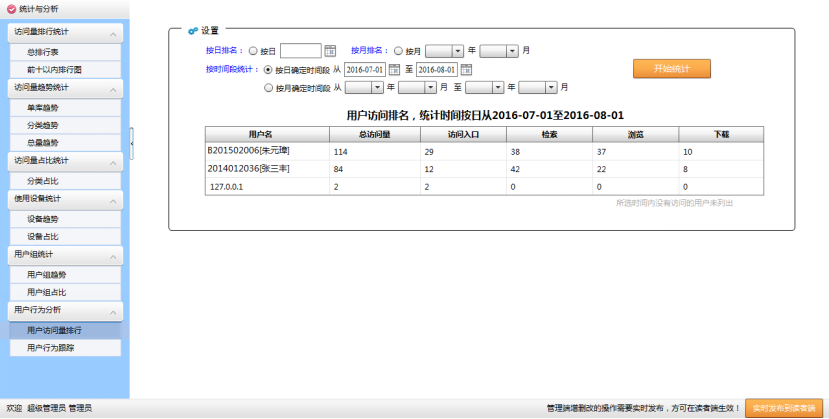Image resolution: width=829 pixels, height=419 pixels.
Task: Collapse the left sidebar with splitter arrow
Action: [x=132, y=143]
